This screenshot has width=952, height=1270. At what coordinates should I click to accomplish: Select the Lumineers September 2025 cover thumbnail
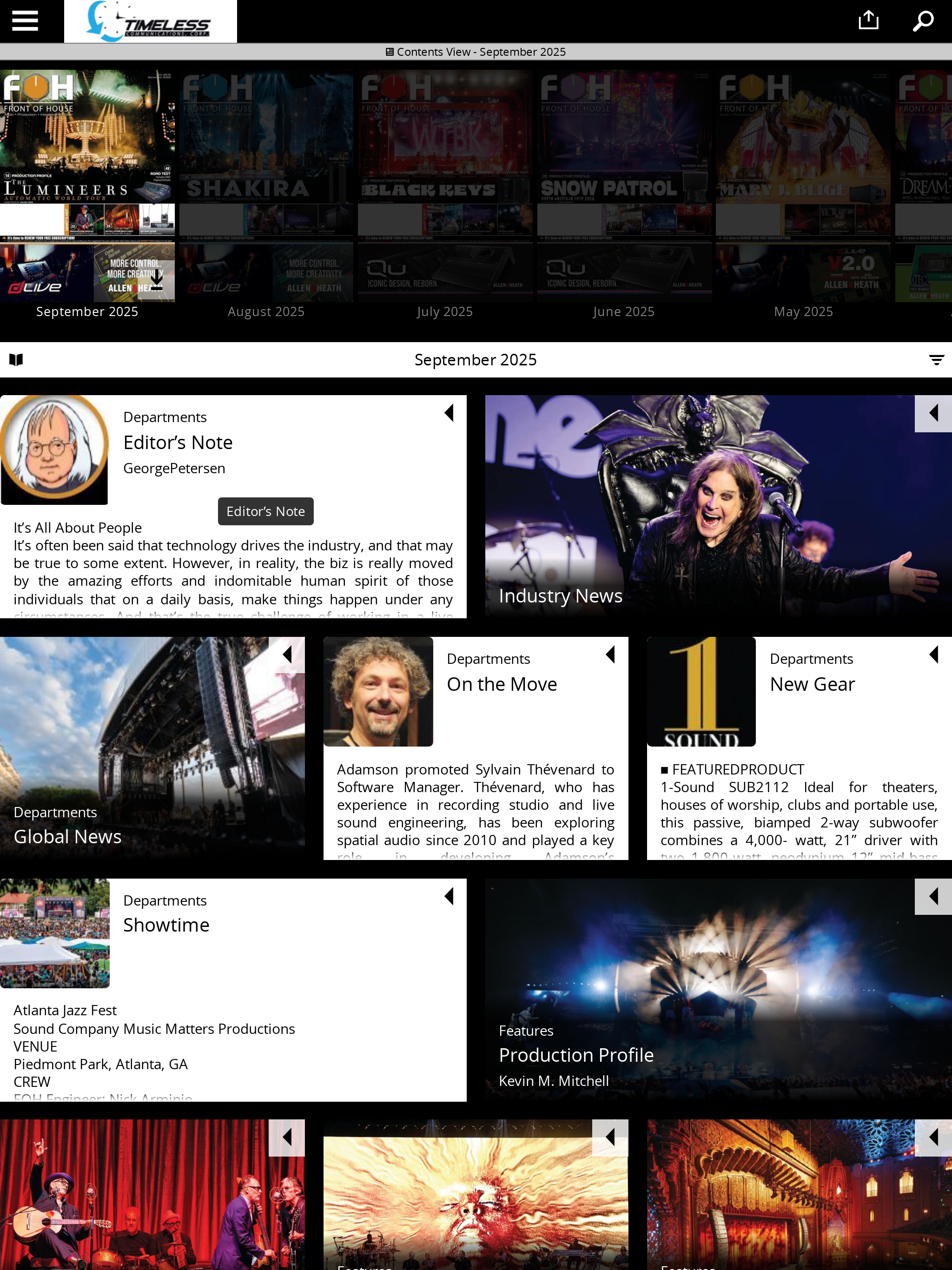click(87, 186)
